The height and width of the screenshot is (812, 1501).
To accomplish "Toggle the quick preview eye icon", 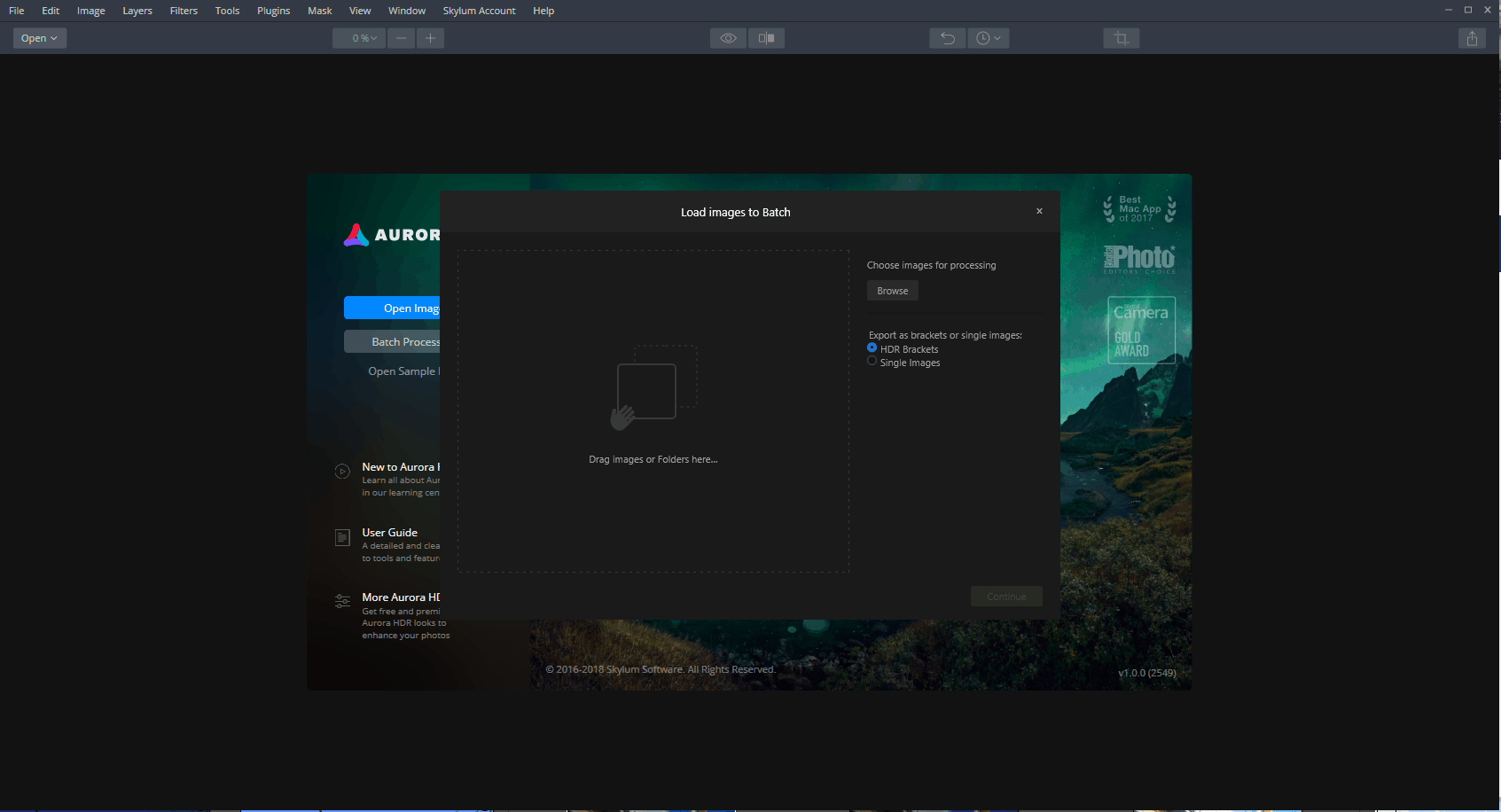I will click(728, 38).
